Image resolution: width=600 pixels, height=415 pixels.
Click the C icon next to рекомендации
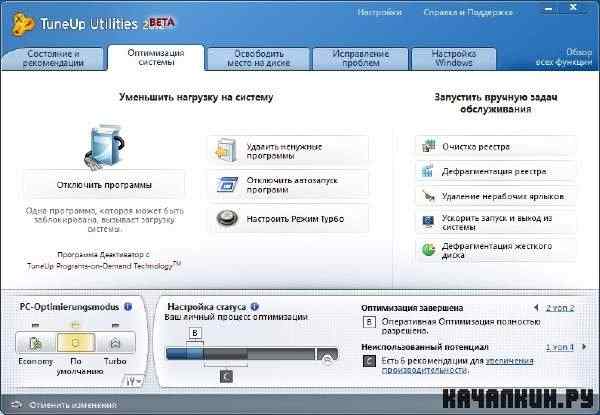pyautogui.click(x=369, y=361)
